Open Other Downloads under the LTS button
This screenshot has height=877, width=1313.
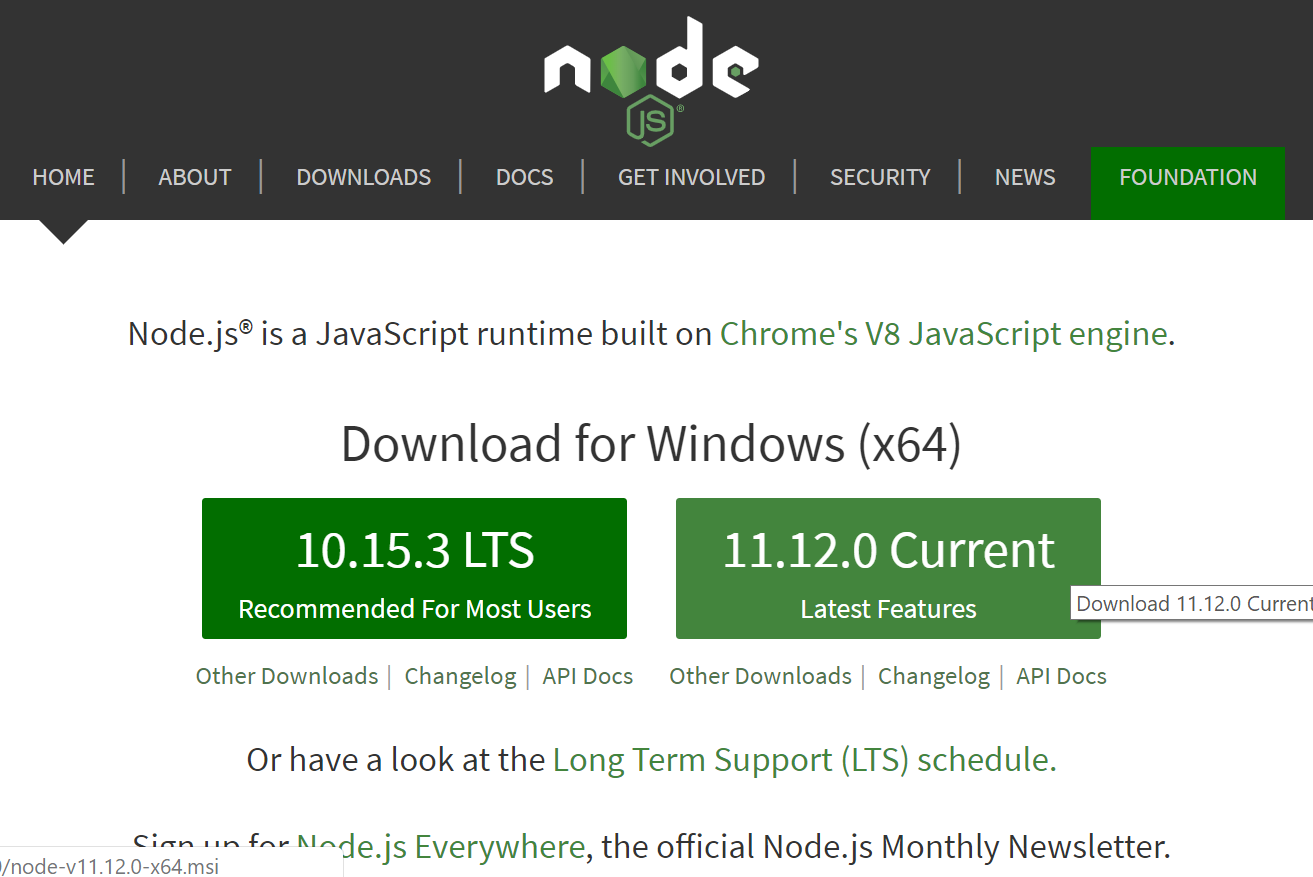coord(287,676)
